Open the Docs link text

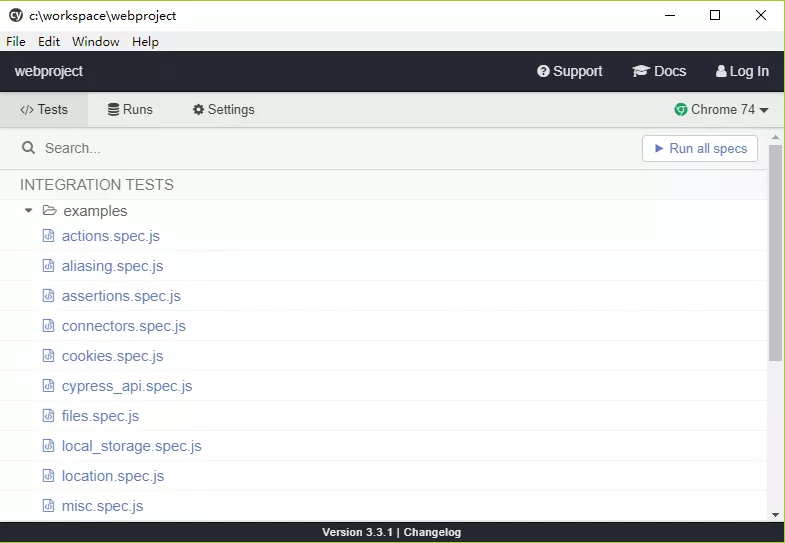670,71
